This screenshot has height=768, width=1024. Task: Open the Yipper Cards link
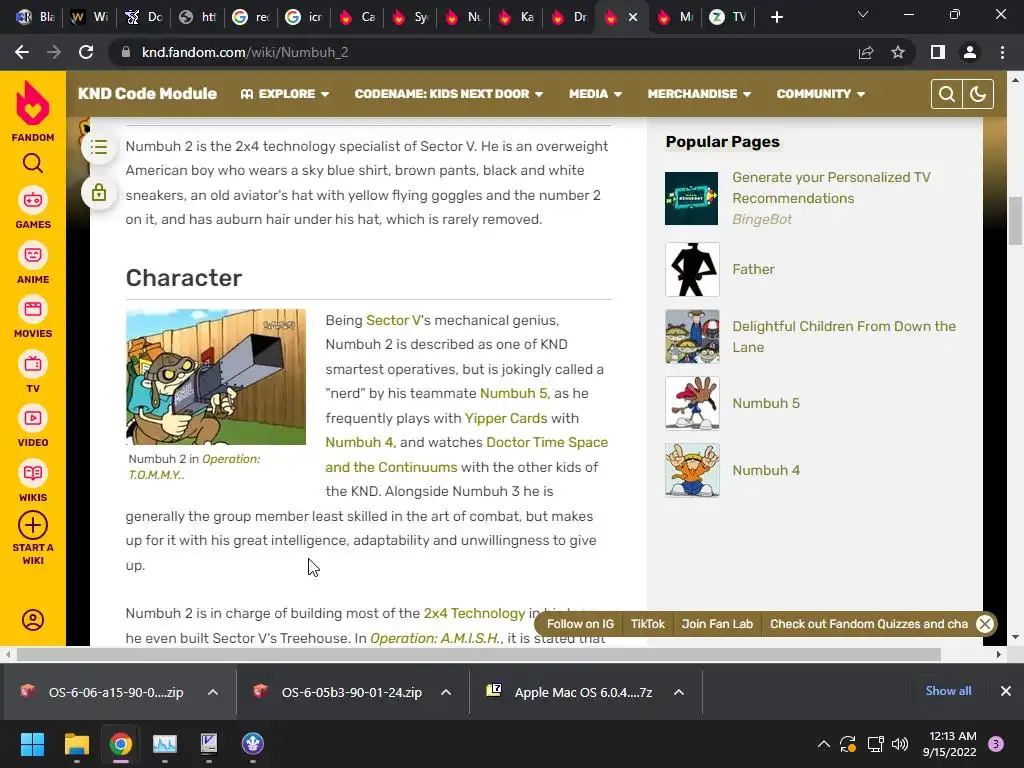pos(505,418)
